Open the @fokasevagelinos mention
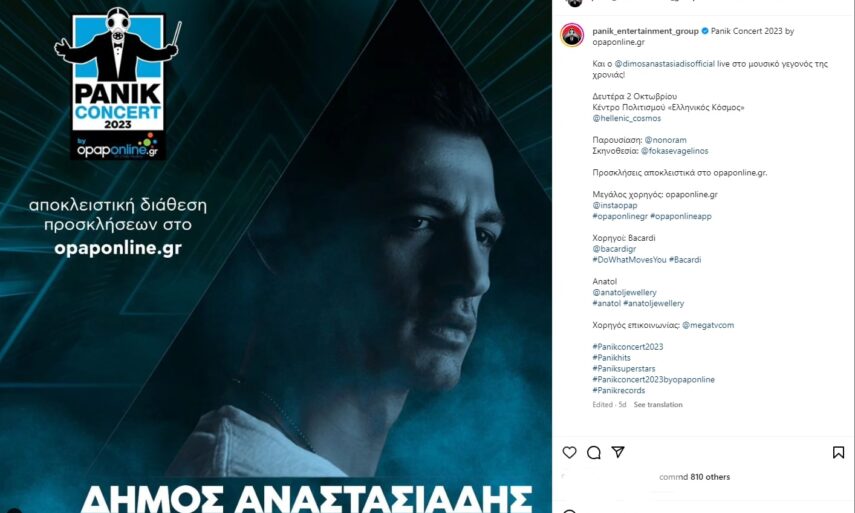 [x=675, y=151]
